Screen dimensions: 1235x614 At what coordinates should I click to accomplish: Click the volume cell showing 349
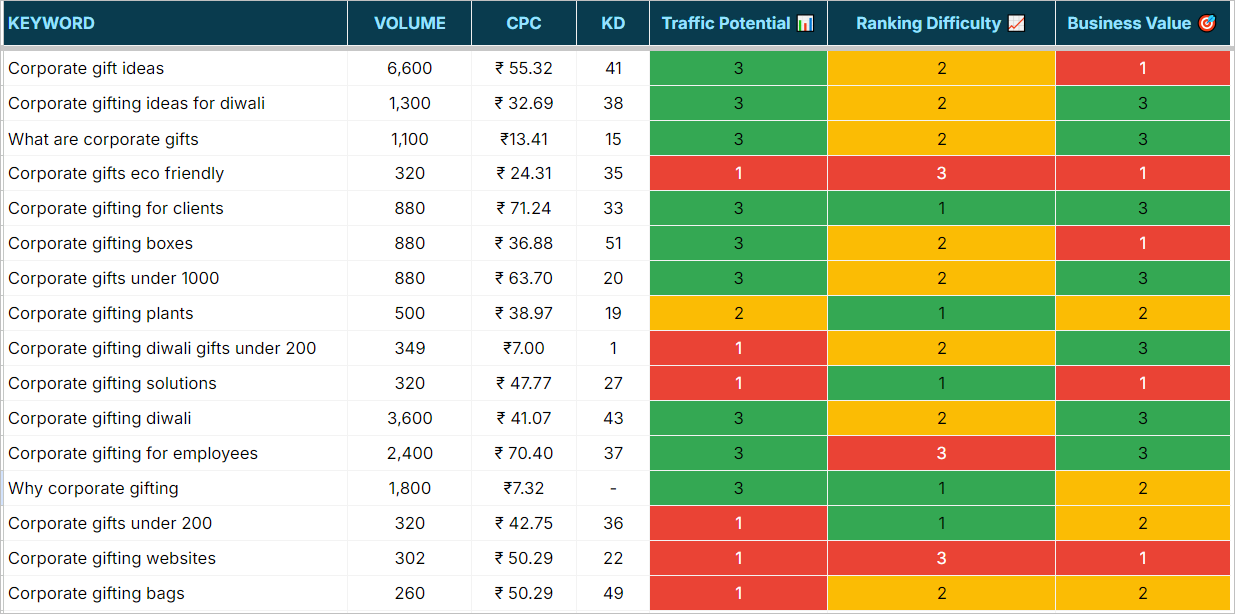(x=410, y=348)
